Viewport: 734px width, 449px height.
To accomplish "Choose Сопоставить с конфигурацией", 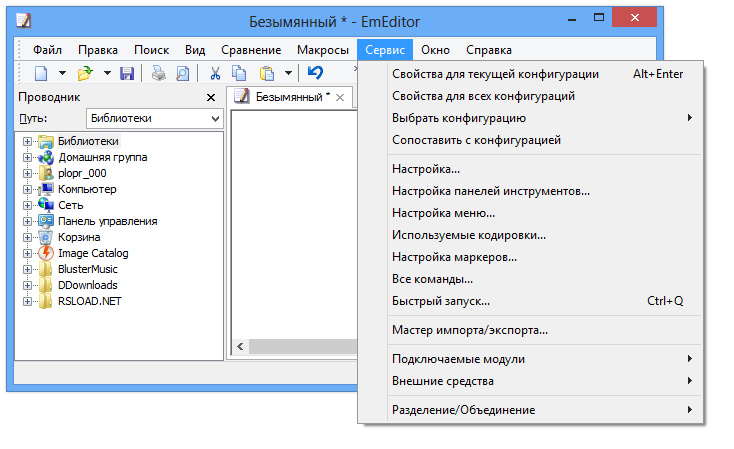I will pyautogui.click(x=531, y=140).
